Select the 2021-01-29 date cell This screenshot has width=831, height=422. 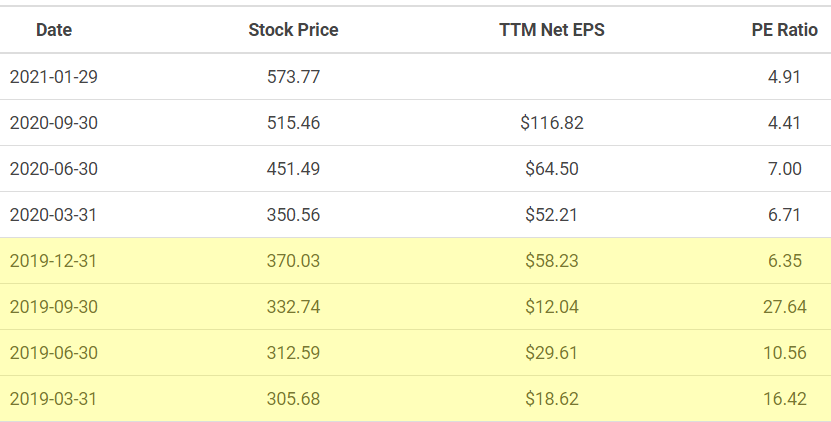point(54,76)
